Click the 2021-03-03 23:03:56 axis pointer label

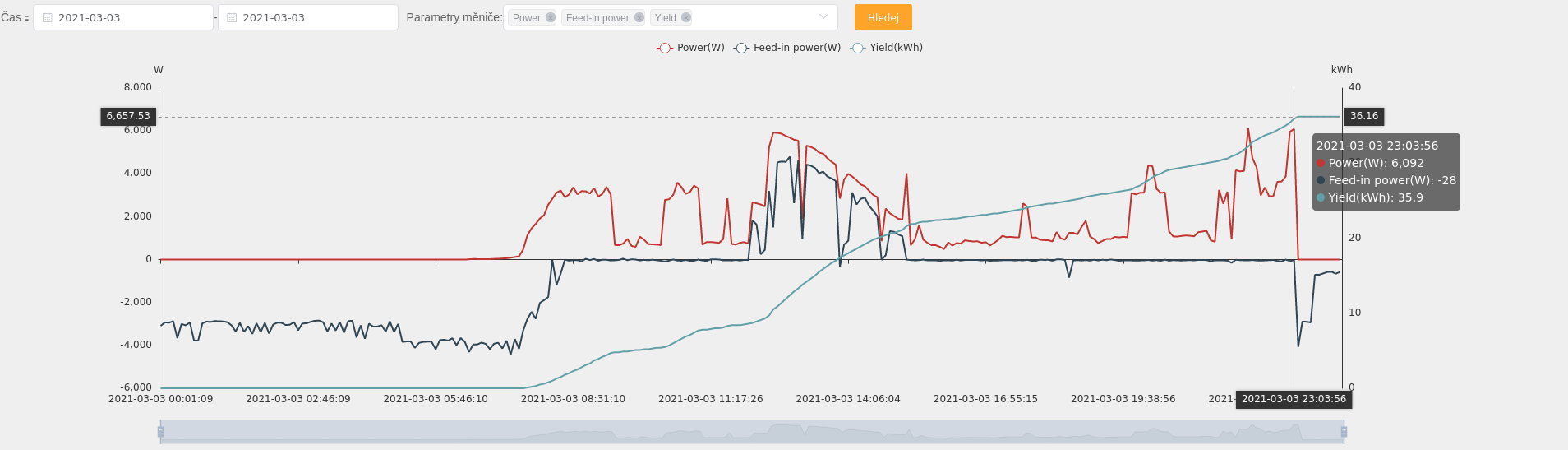pos(1294,399)
